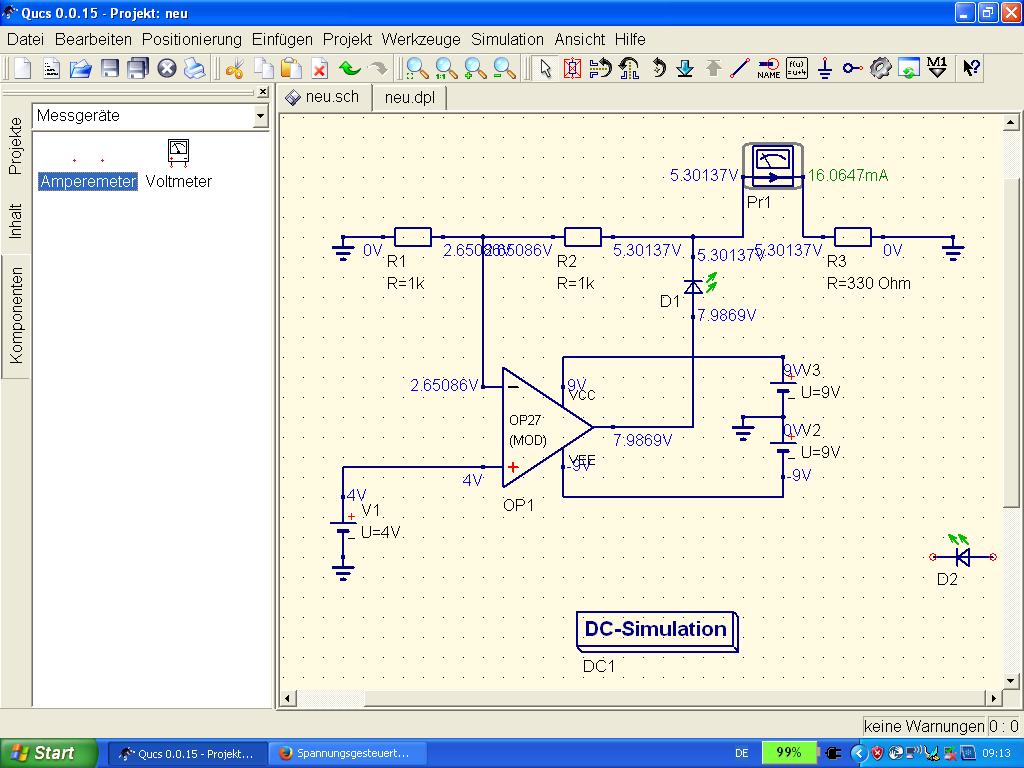The width and height of the screenshot is (1024, 768).
Task: Mirror component about the X axis
Action: [600, 68]
